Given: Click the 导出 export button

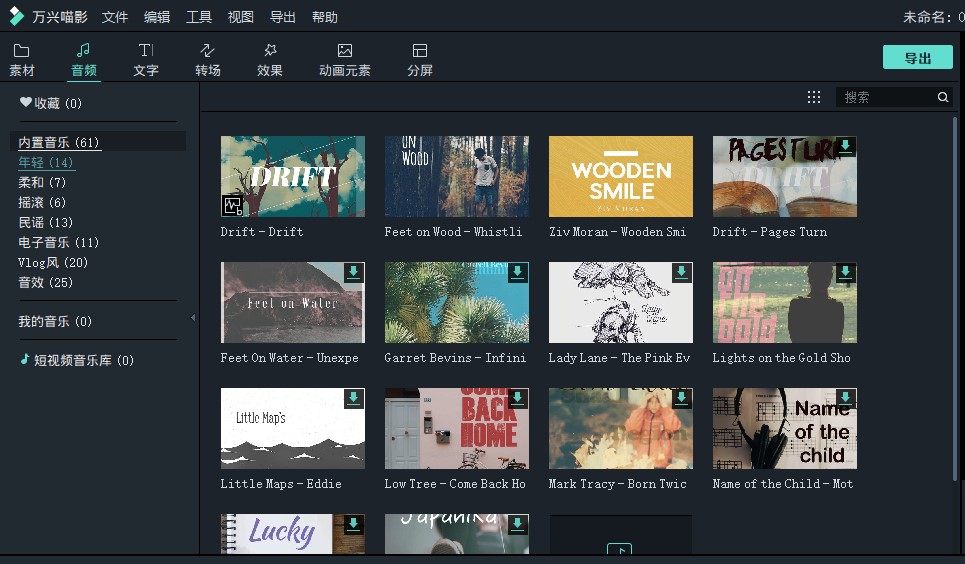Looking at the screenshot, I should [x=917, y=58].
